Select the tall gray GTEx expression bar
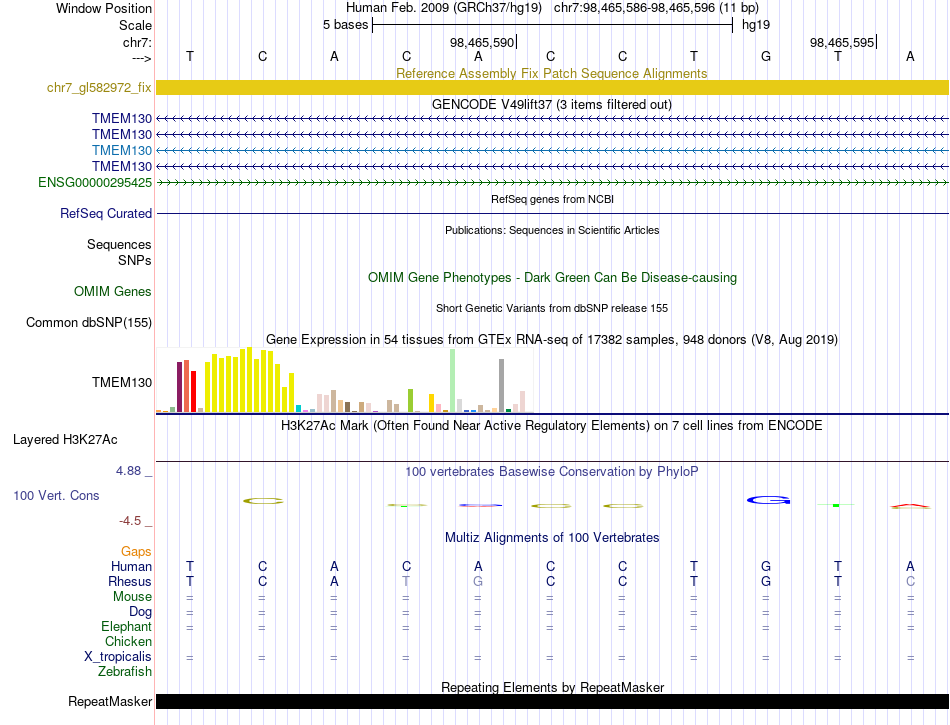 [x=502, y=385]
